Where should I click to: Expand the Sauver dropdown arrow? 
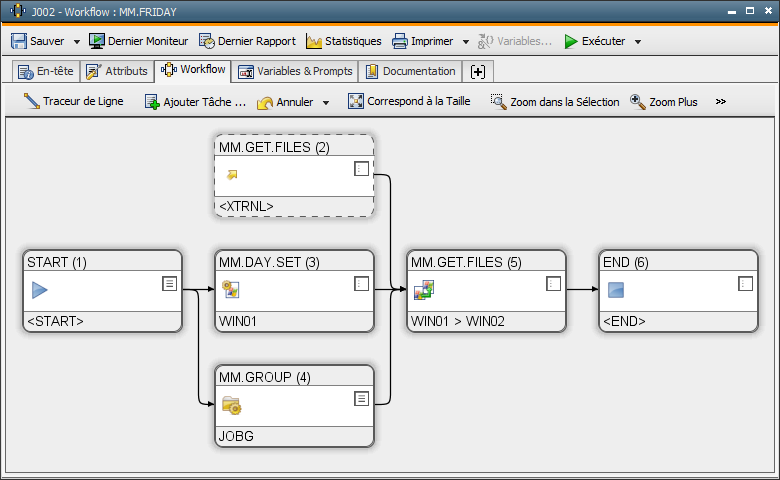tap(77, 42)
